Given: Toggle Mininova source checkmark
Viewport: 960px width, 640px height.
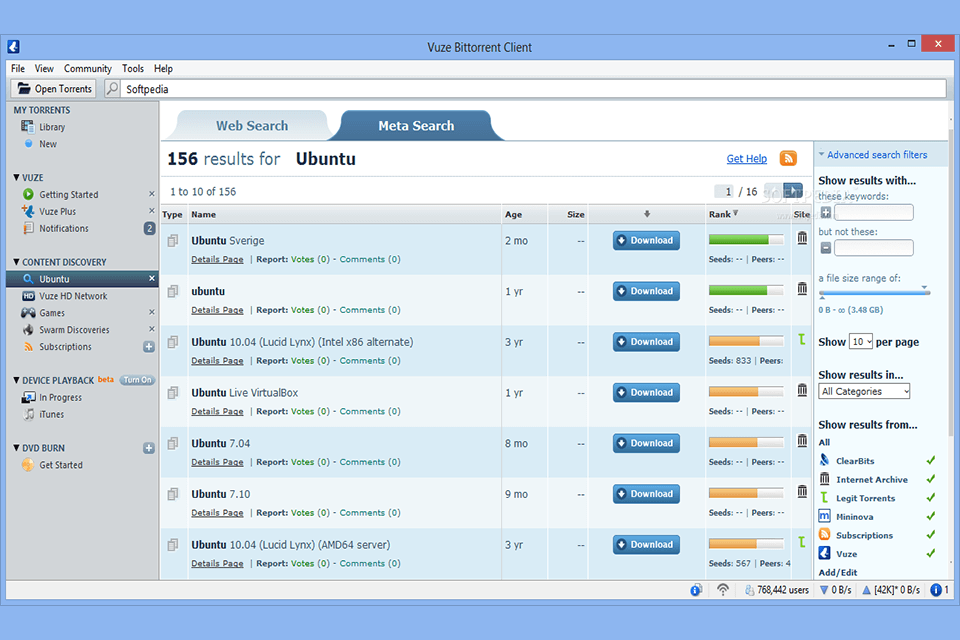Looking at the screenshot, I should (931, 516).
